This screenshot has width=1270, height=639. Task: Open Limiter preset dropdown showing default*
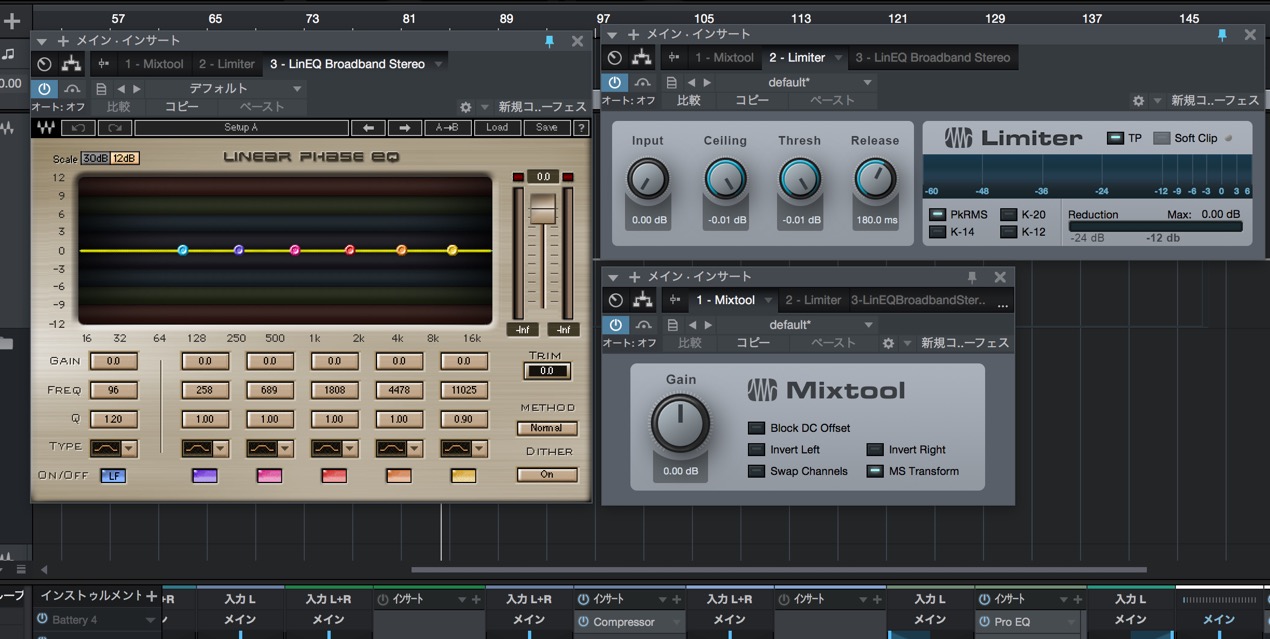821,82
